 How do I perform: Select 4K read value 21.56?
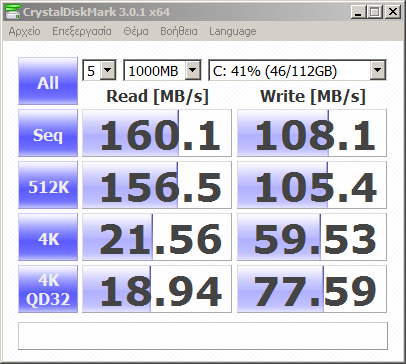(x=157, y=237)
